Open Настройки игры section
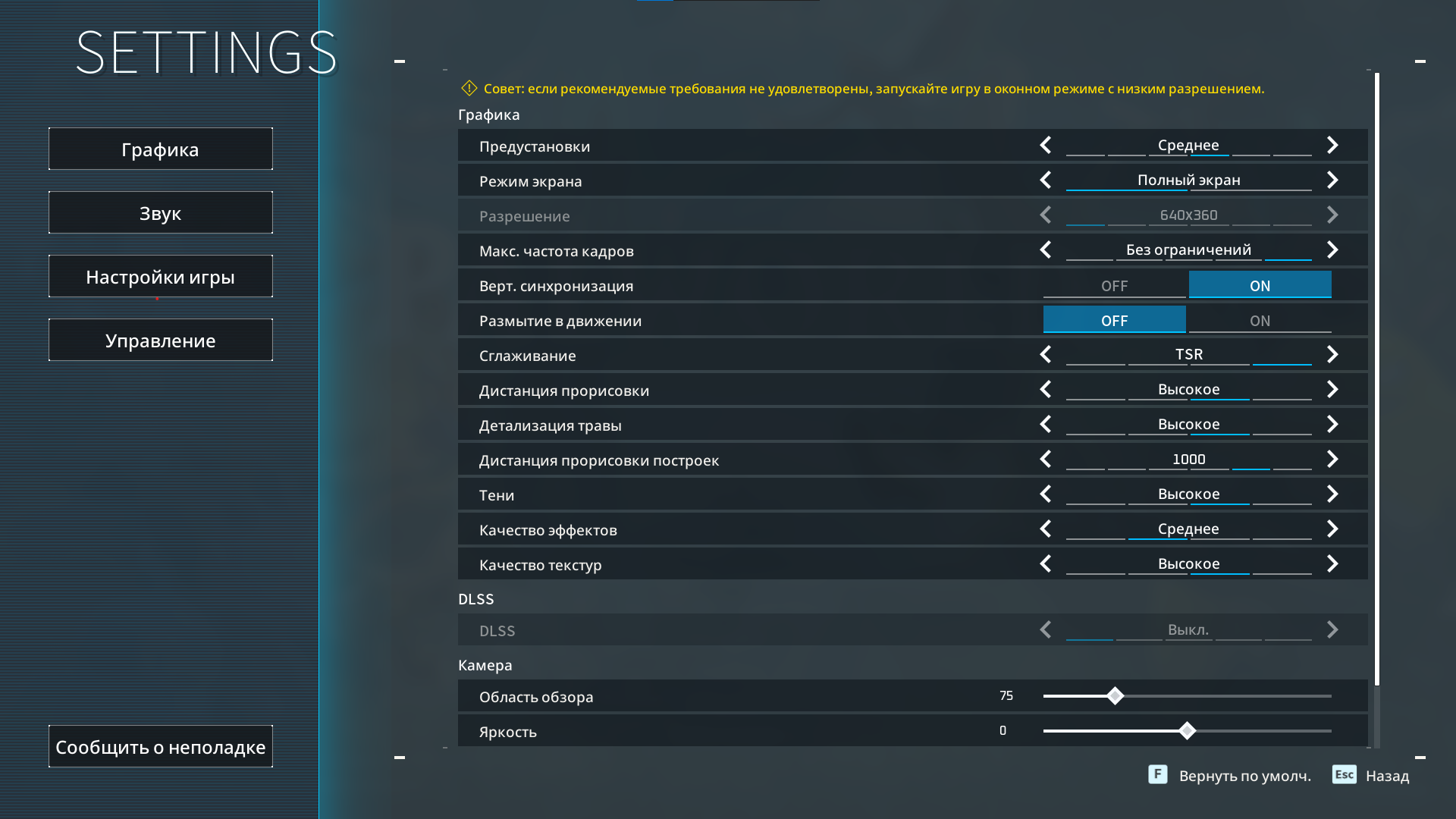This screenshot has width=1456, height=819. [x=161, y=277]
